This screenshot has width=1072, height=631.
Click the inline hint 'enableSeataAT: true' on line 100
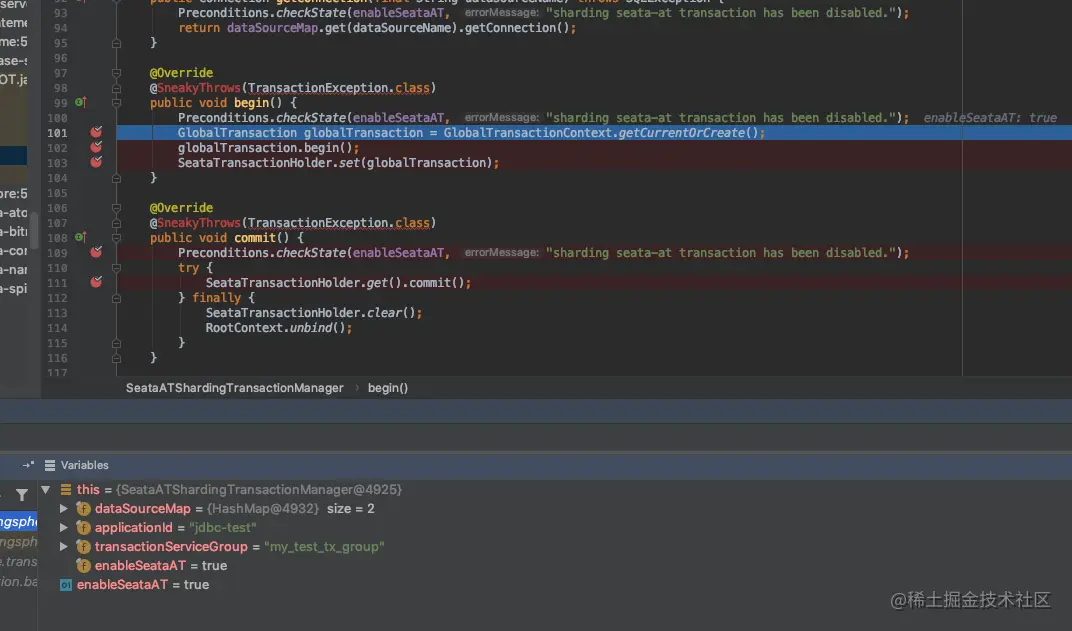[x=990, y=118]
